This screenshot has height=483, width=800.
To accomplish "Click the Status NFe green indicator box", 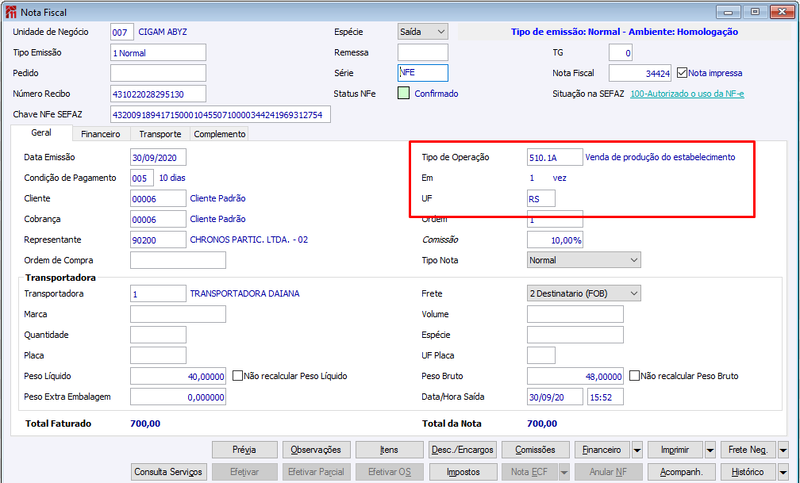I will [x=404, y=93].
